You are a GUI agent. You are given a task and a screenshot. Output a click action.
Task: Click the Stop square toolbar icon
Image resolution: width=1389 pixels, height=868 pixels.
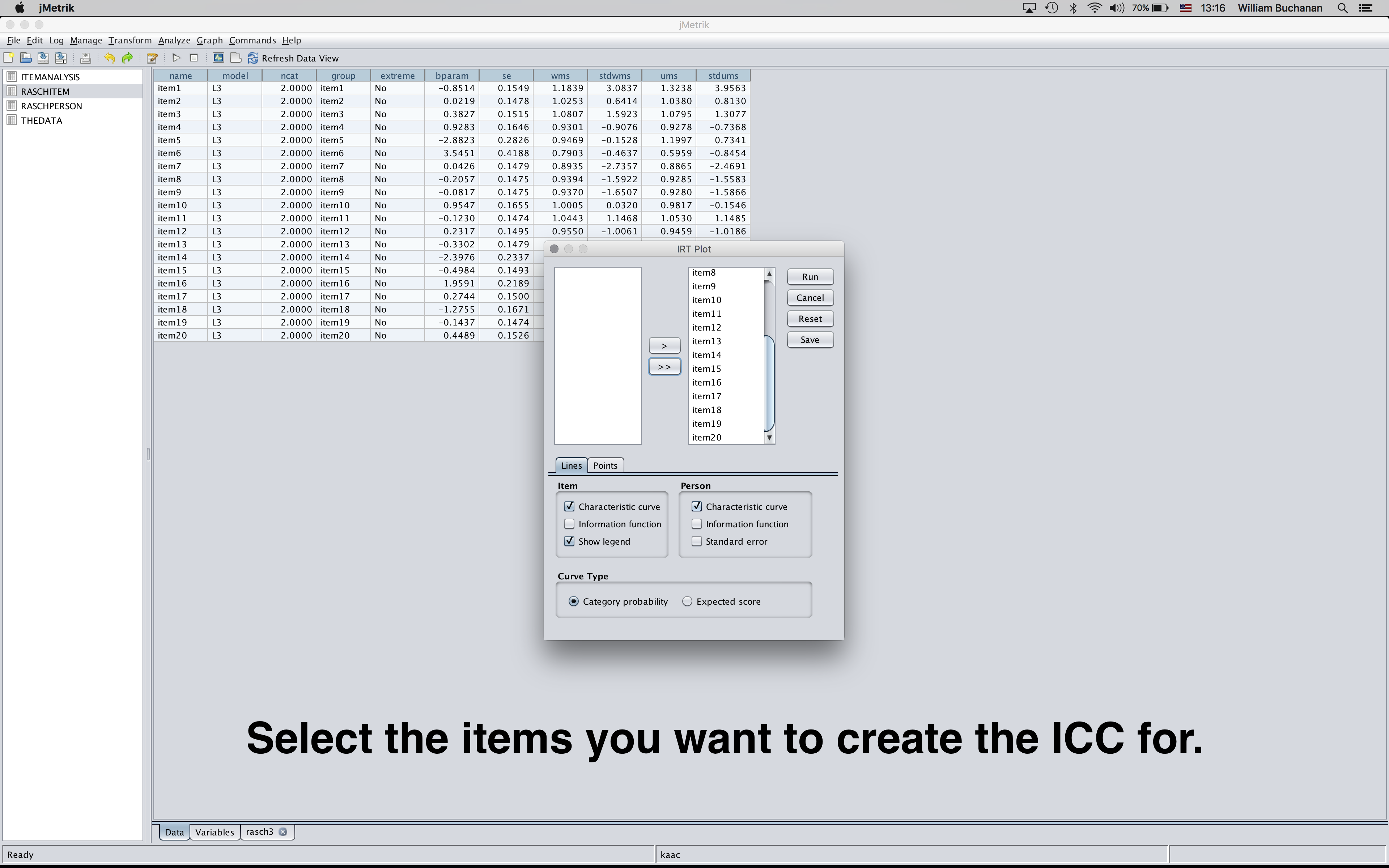194,58
